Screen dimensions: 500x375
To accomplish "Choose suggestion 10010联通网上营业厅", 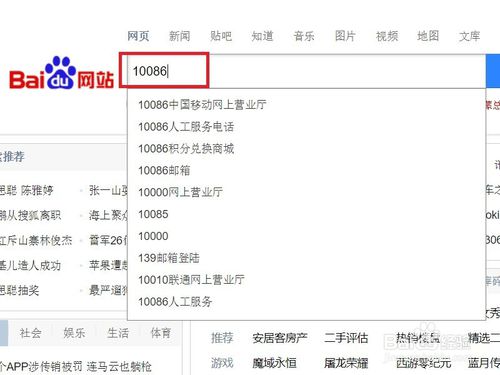I will click(x=191, y=280).
